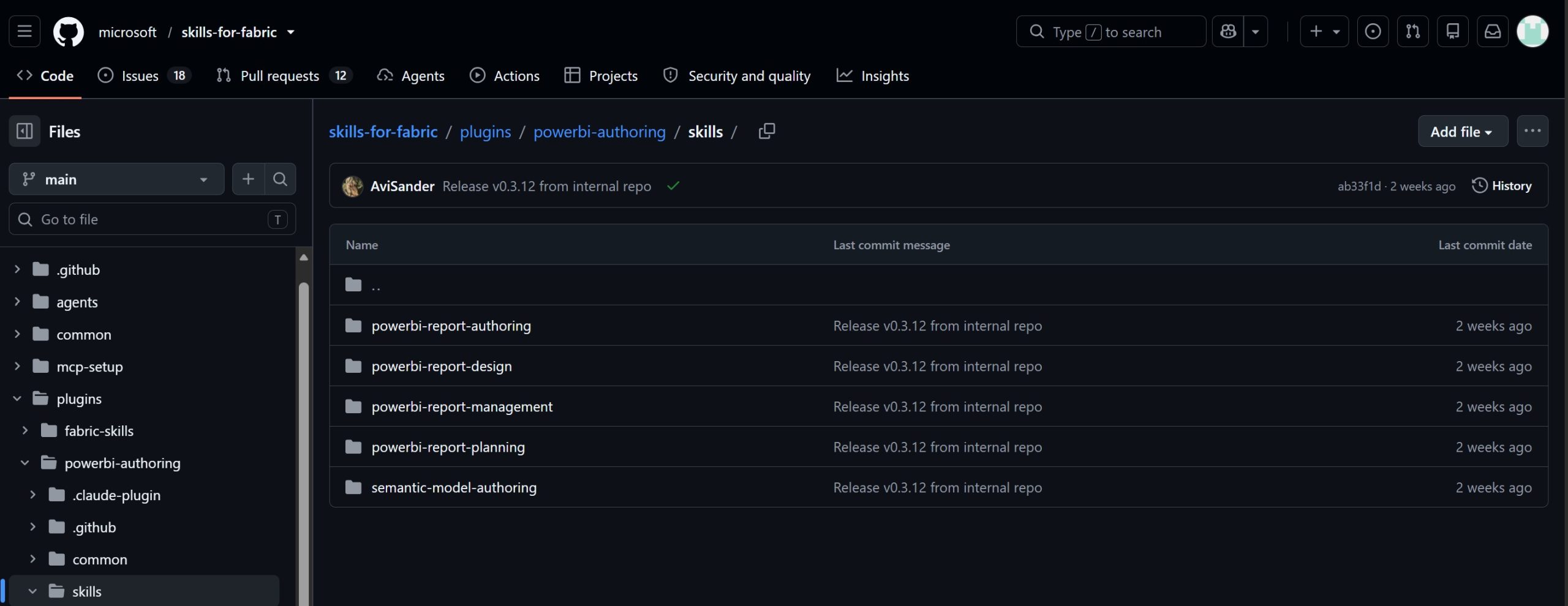Open the Security and quality tab

[737, 75]
